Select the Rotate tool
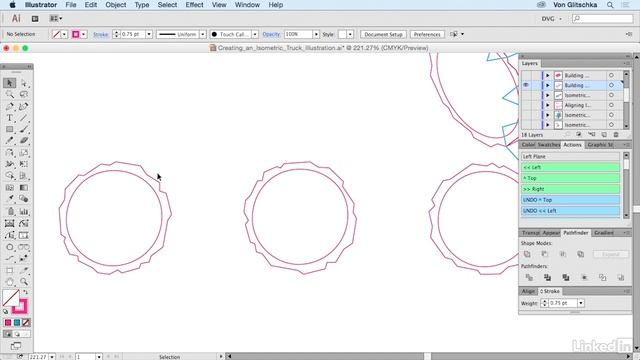The image size is (640, 360). tap(9, 153)
